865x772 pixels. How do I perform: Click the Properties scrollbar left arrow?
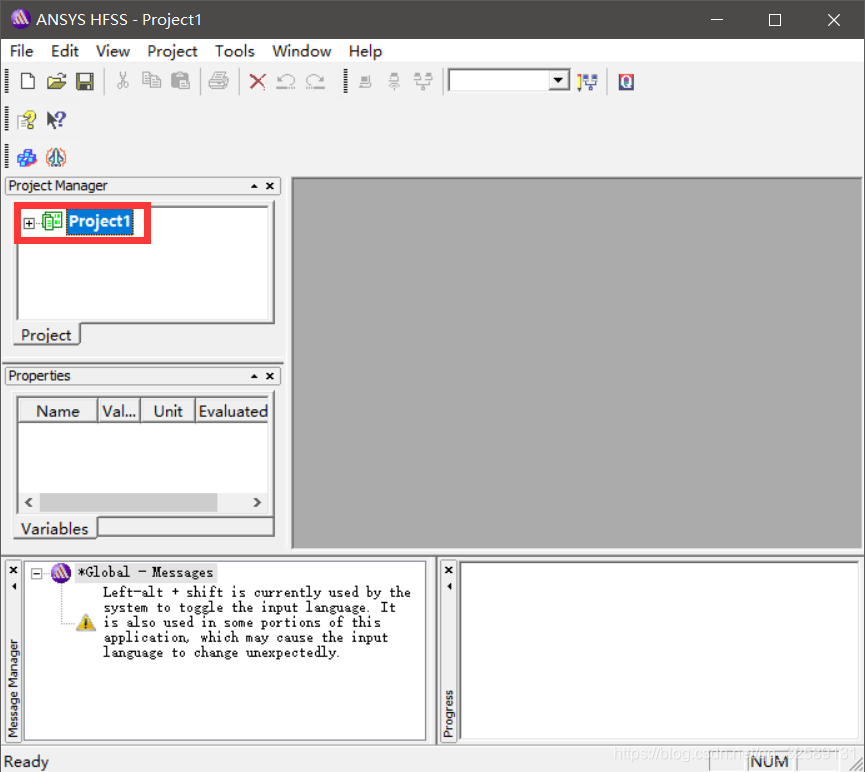coord(29,502)
